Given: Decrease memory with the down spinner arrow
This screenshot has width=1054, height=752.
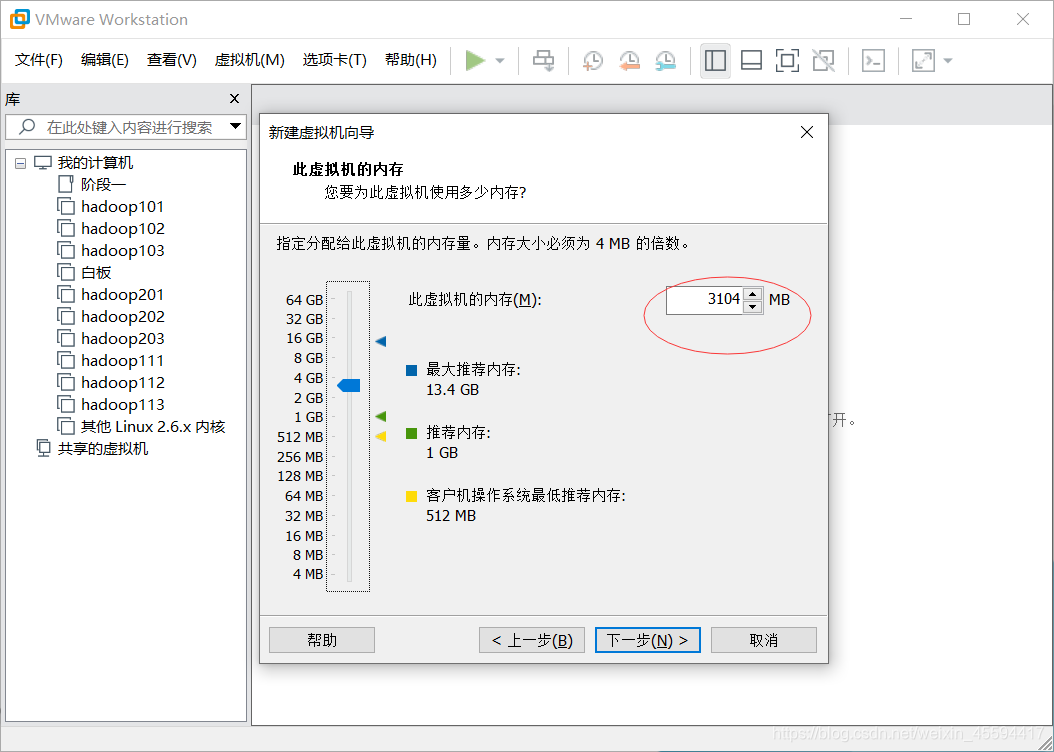Looking at the screenshot, I should click(753, 306).
